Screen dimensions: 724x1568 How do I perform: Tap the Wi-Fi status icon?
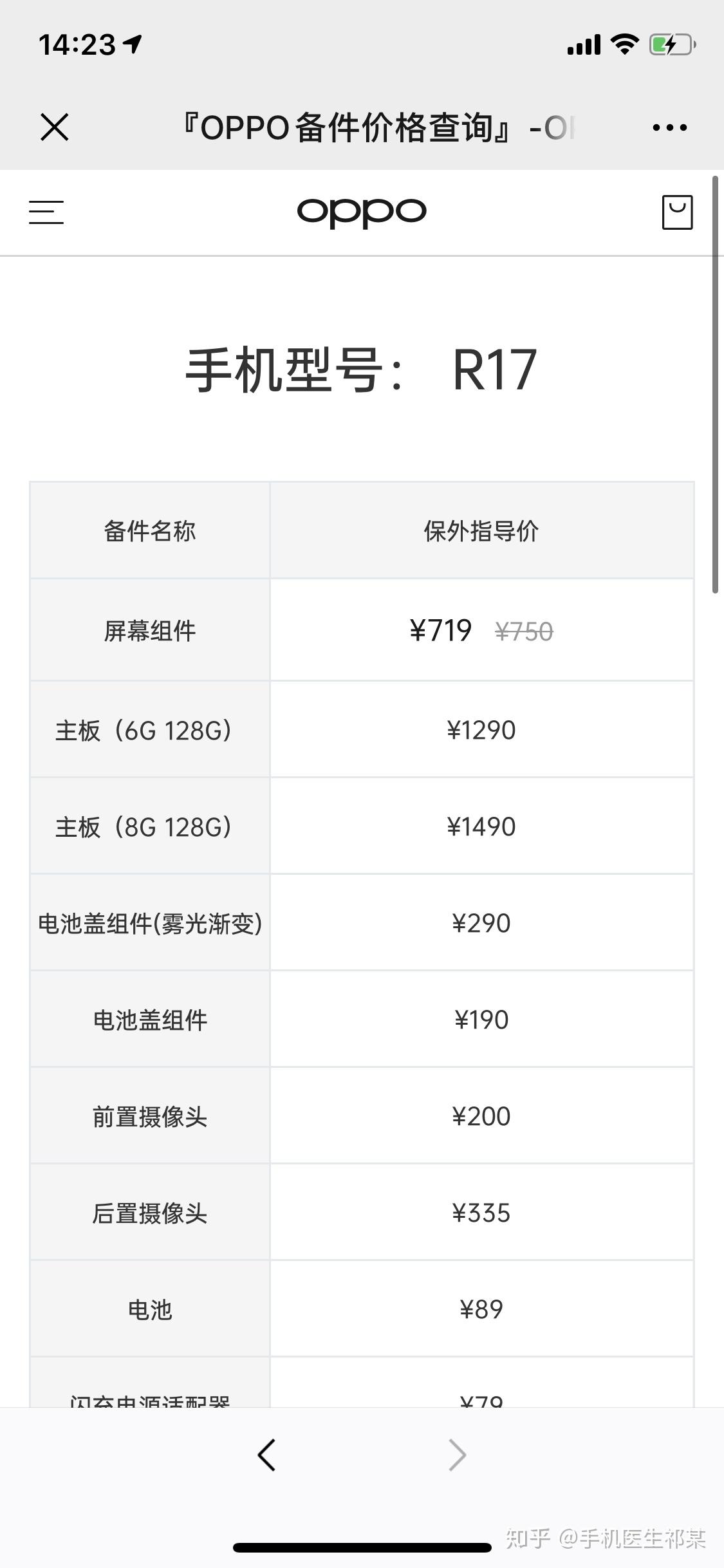(624, 45)
